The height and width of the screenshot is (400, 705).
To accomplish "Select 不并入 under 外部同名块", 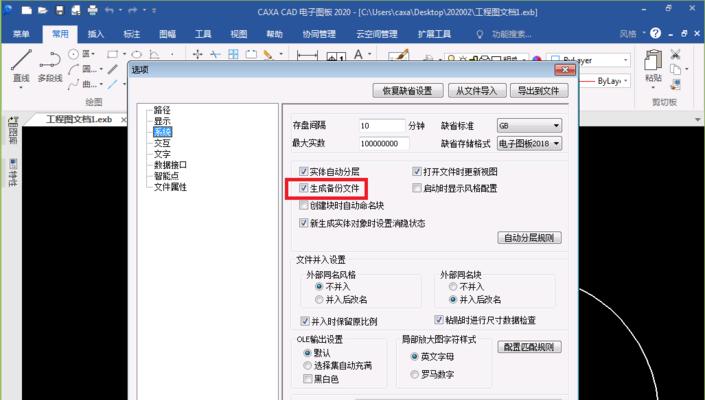I will (x=453, y=286).
